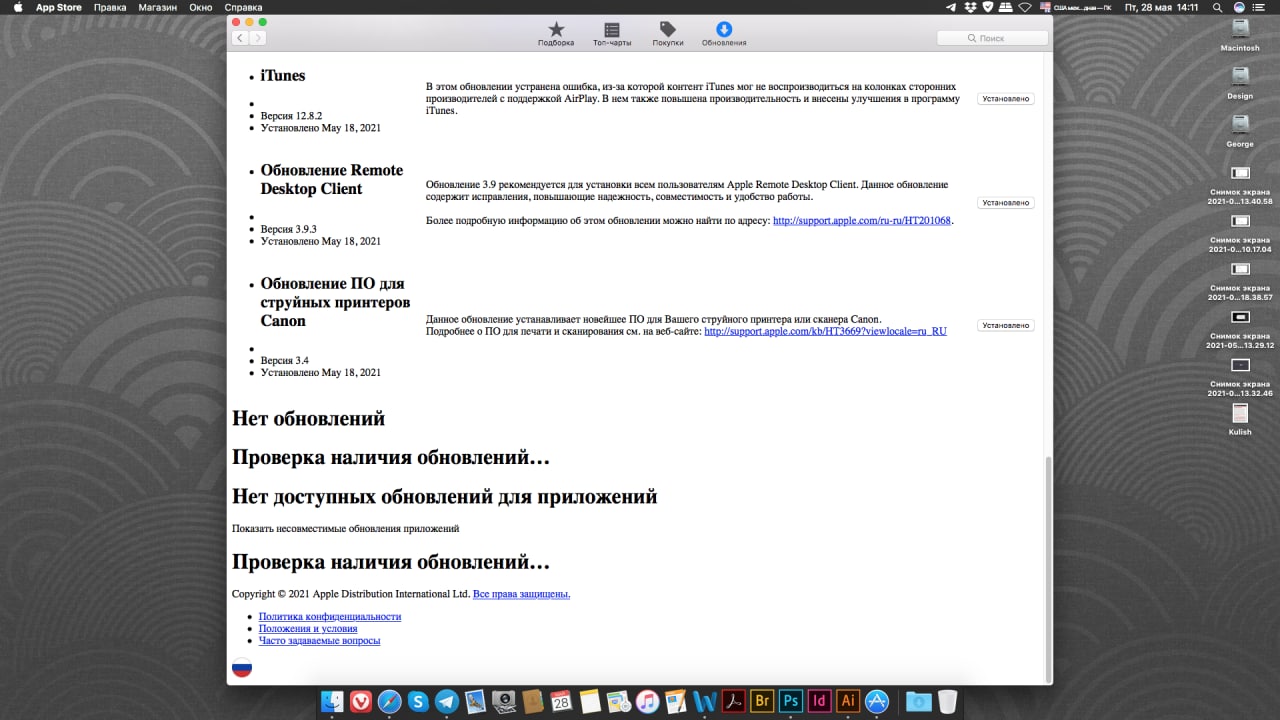
Task: Open 'Все права защищены' link
Action: (x=521, y=594)
